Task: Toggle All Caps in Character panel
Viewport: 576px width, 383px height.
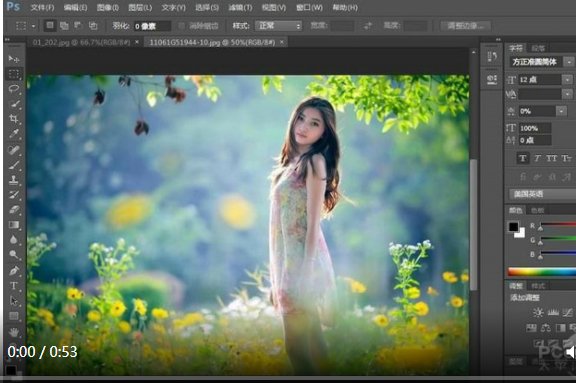Action: 551,158
